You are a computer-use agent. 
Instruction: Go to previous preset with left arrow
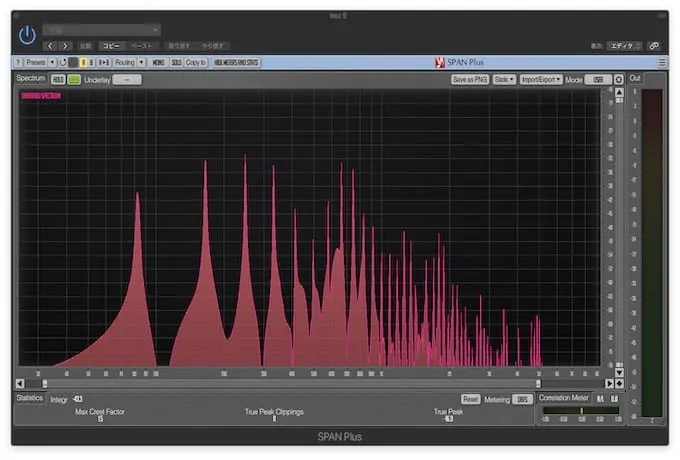pyautogui.click(x=50, y=46)
